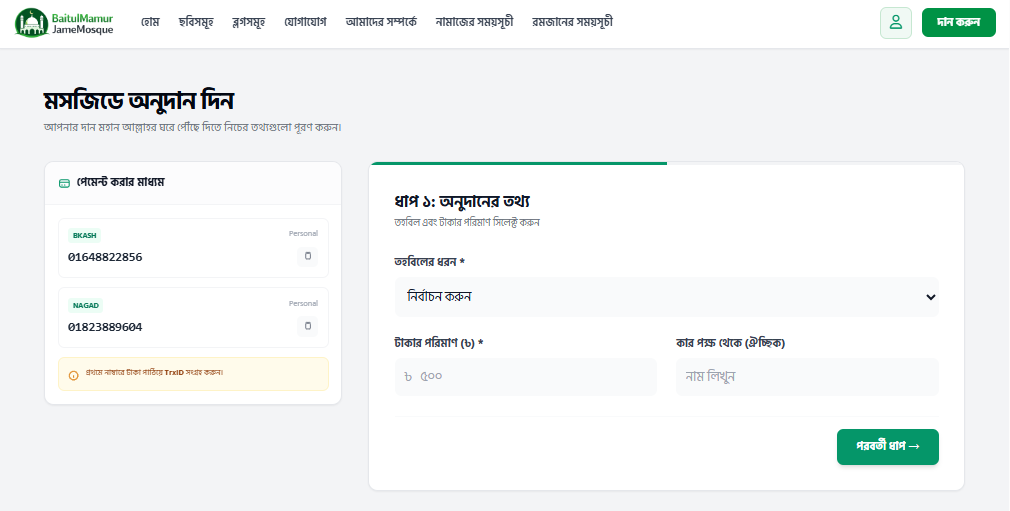This screenshot has height=511, width=1010.
Task: Click the green step progress bar
Action: pos(517,163)
